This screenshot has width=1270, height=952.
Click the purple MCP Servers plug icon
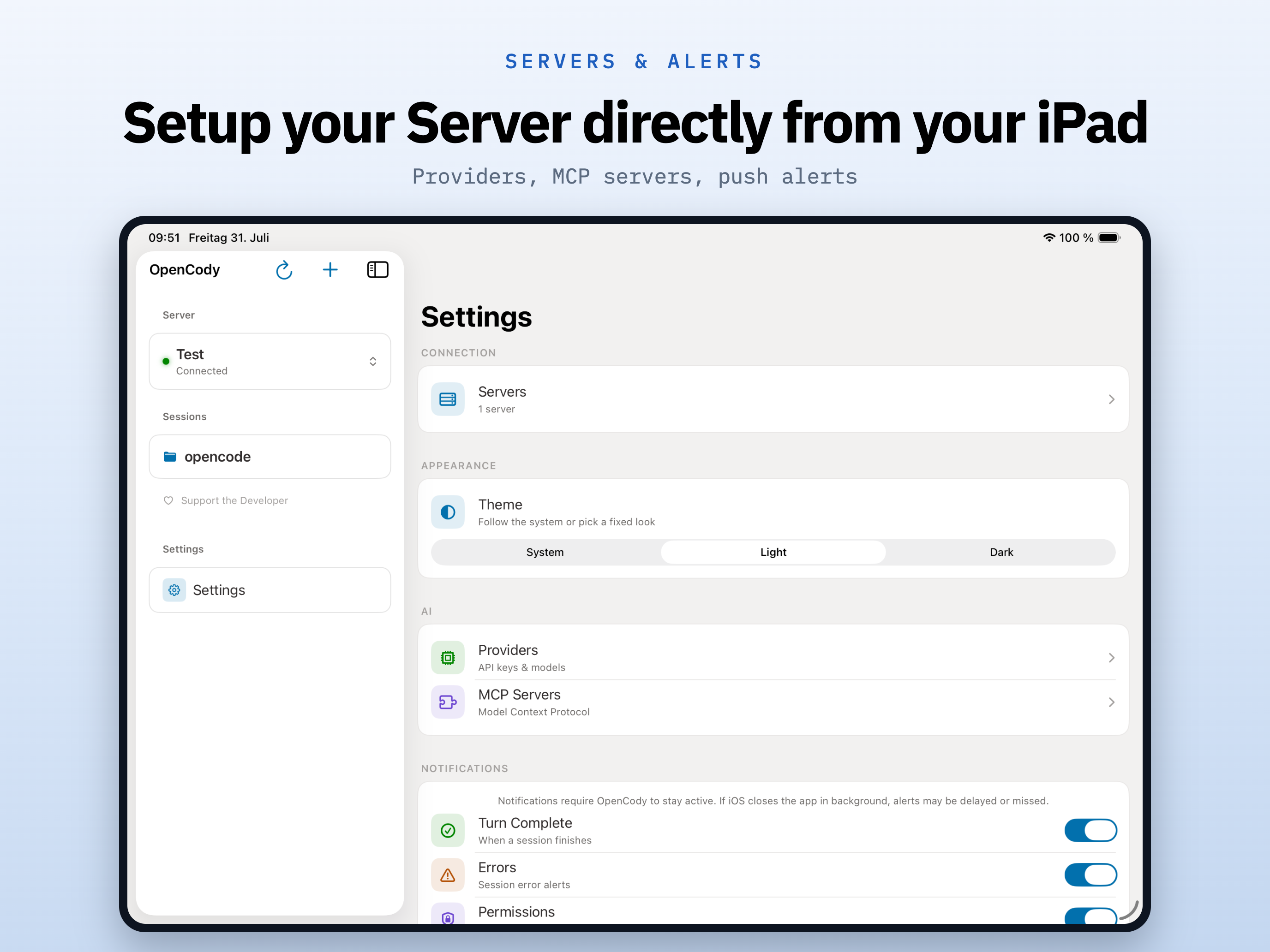click(448, 702)
